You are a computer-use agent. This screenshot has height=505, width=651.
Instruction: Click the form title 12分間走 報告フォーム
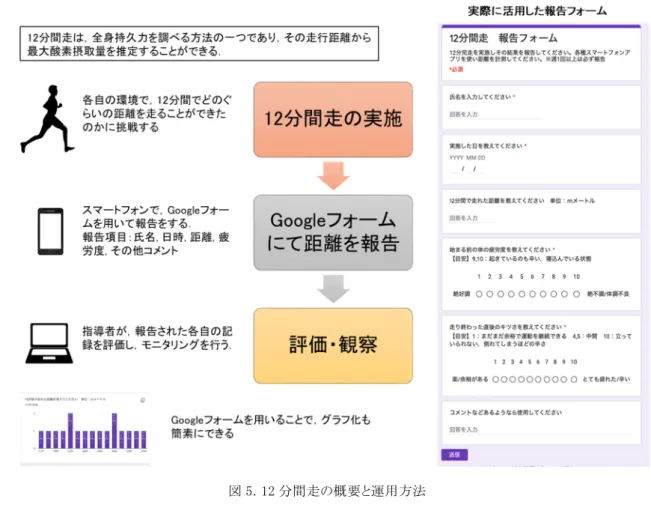click(503, 38)
